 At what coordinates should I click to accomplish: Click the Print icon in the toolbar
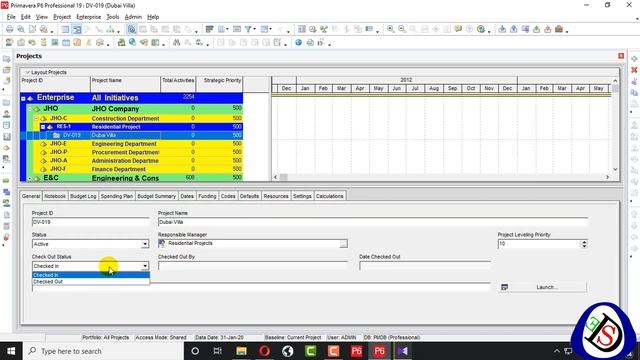9,29
